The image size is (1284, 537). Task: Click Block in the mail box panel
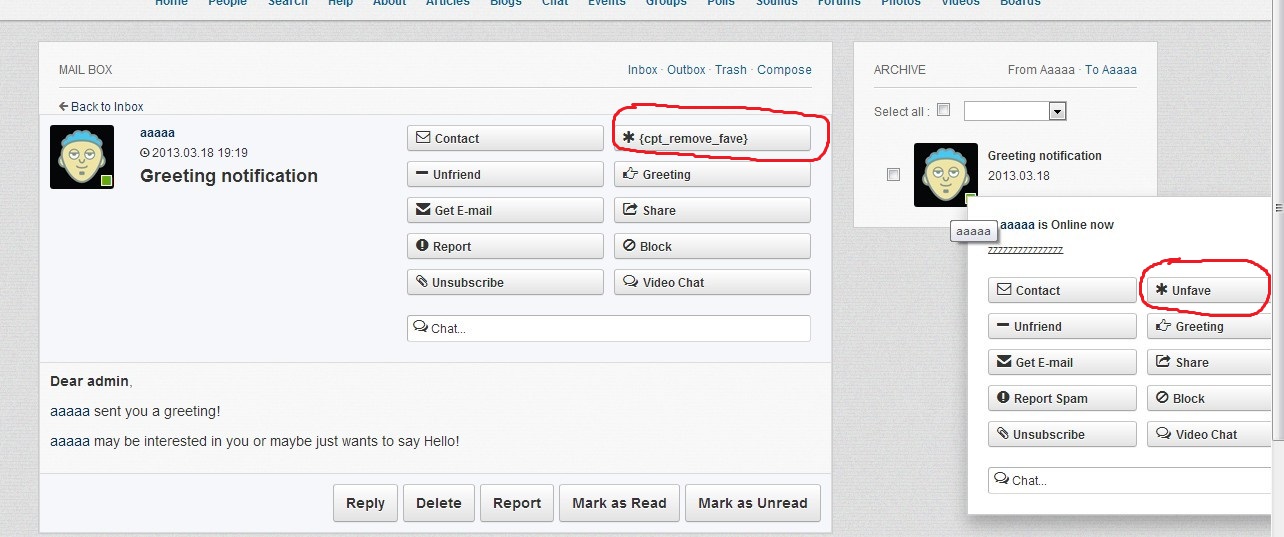coord(712,246)
